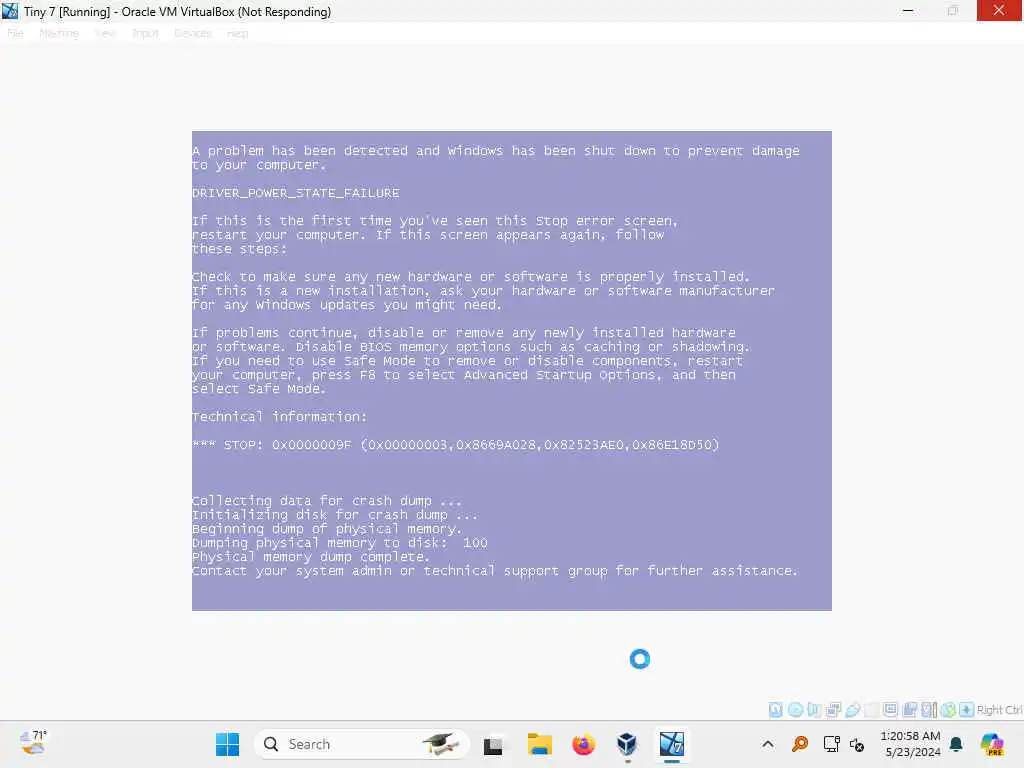Open the Input menu
The image size is (1024, 768).
click(x=145, y=33)
